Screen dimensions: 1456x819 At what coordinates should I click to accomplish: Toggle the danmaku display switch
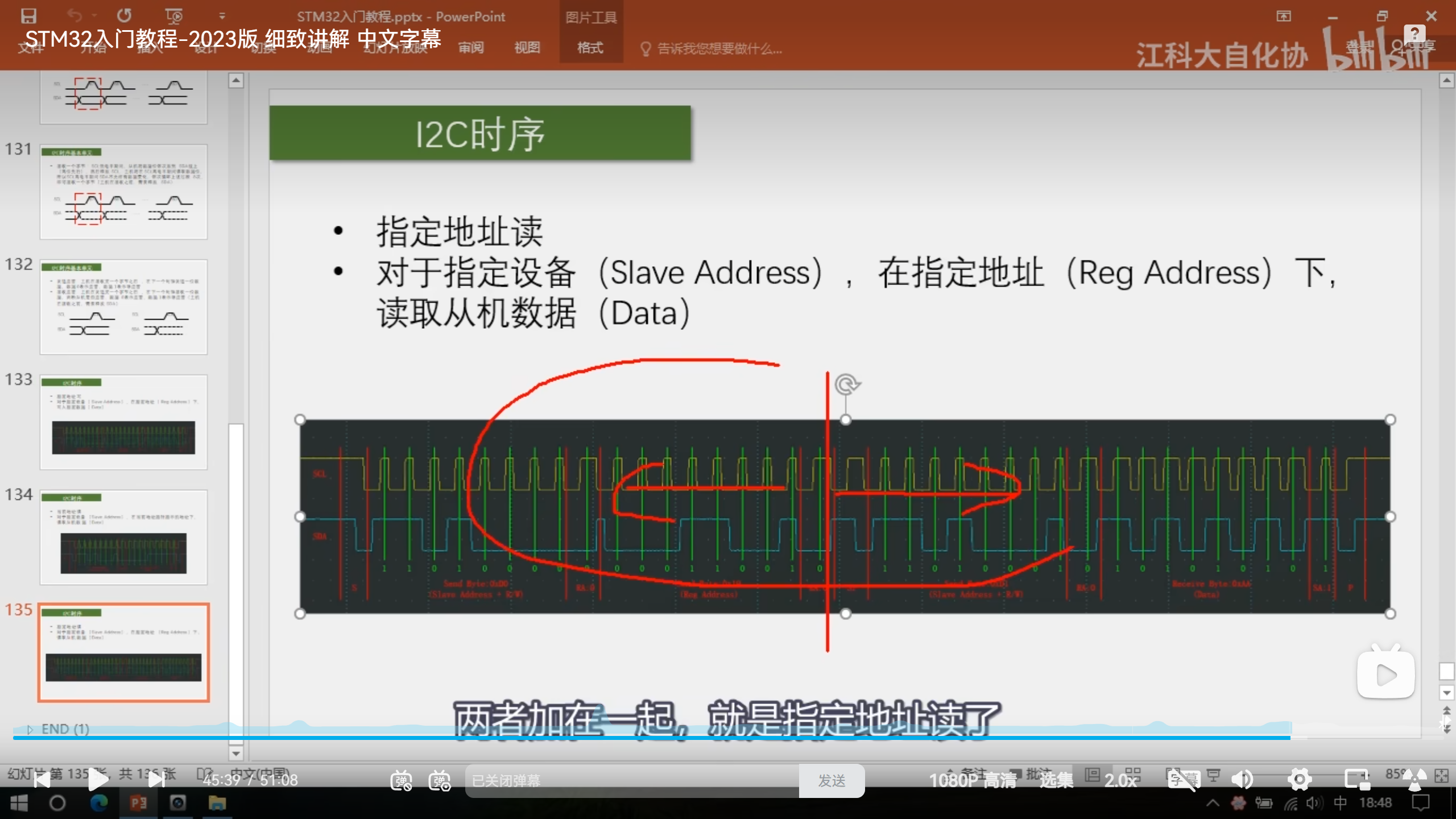[x=401, y=780]
